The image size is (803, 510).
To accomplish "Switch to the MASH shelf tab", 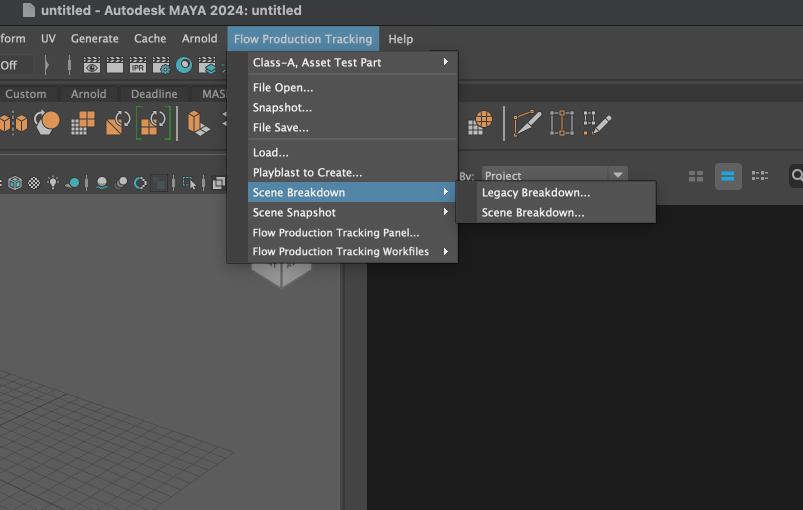I will click(x=213, y=94).
